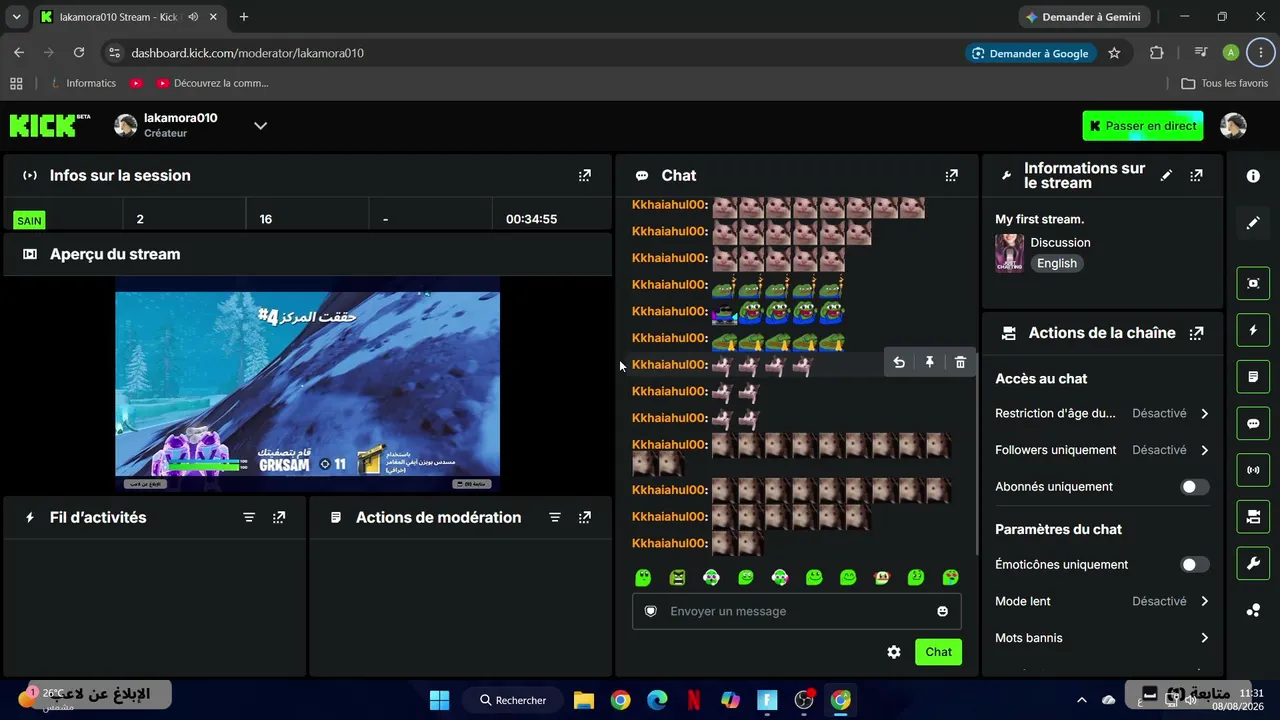Click the pencil edit-layout icon in right sidebar

coord(1253,223)
